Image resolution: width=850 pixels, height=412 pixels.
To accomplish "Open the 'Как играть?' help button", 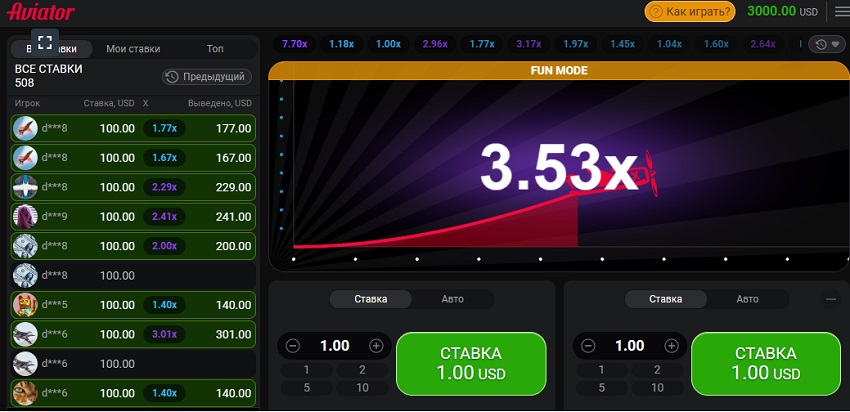I will [x=690, y=11].
